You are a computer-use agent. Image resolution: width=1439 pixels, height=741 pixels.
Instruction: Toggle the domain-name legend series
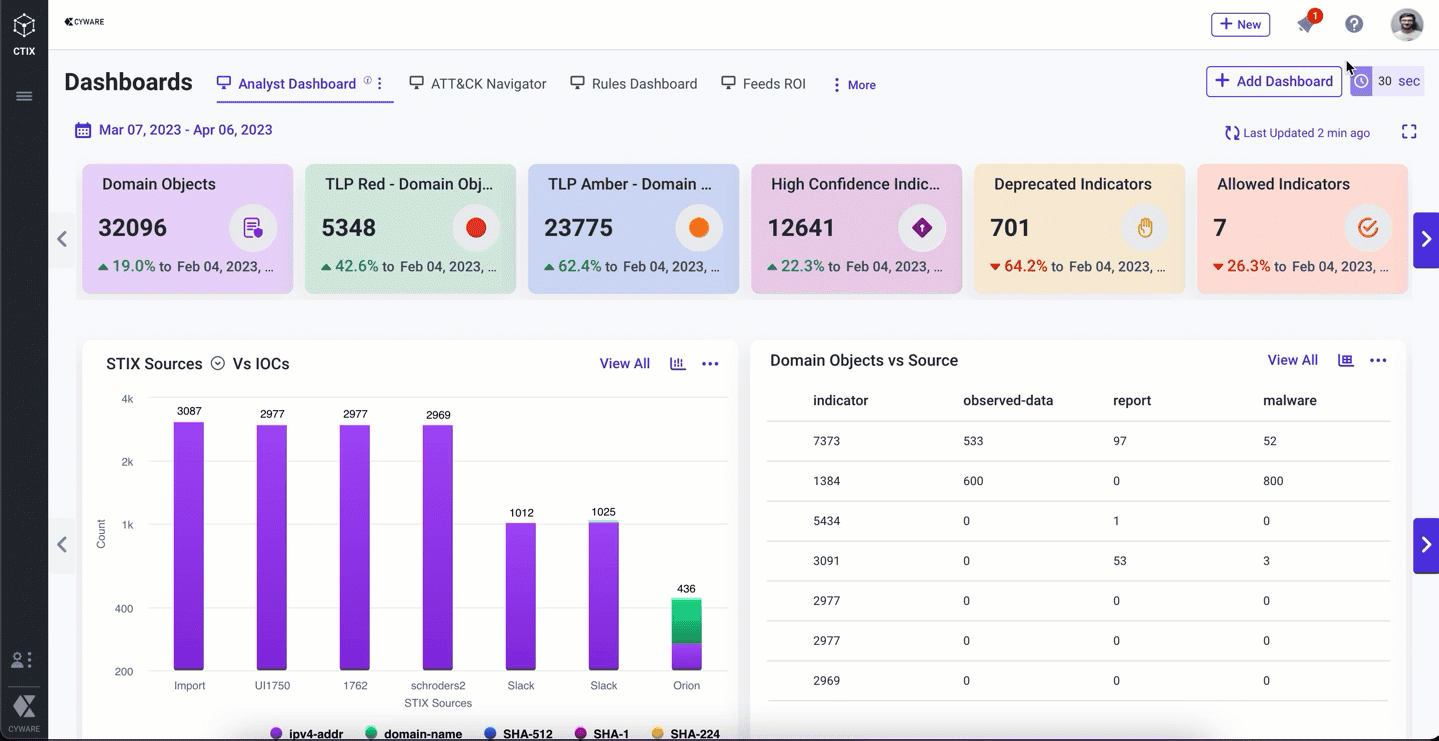(x=414, y=734)
